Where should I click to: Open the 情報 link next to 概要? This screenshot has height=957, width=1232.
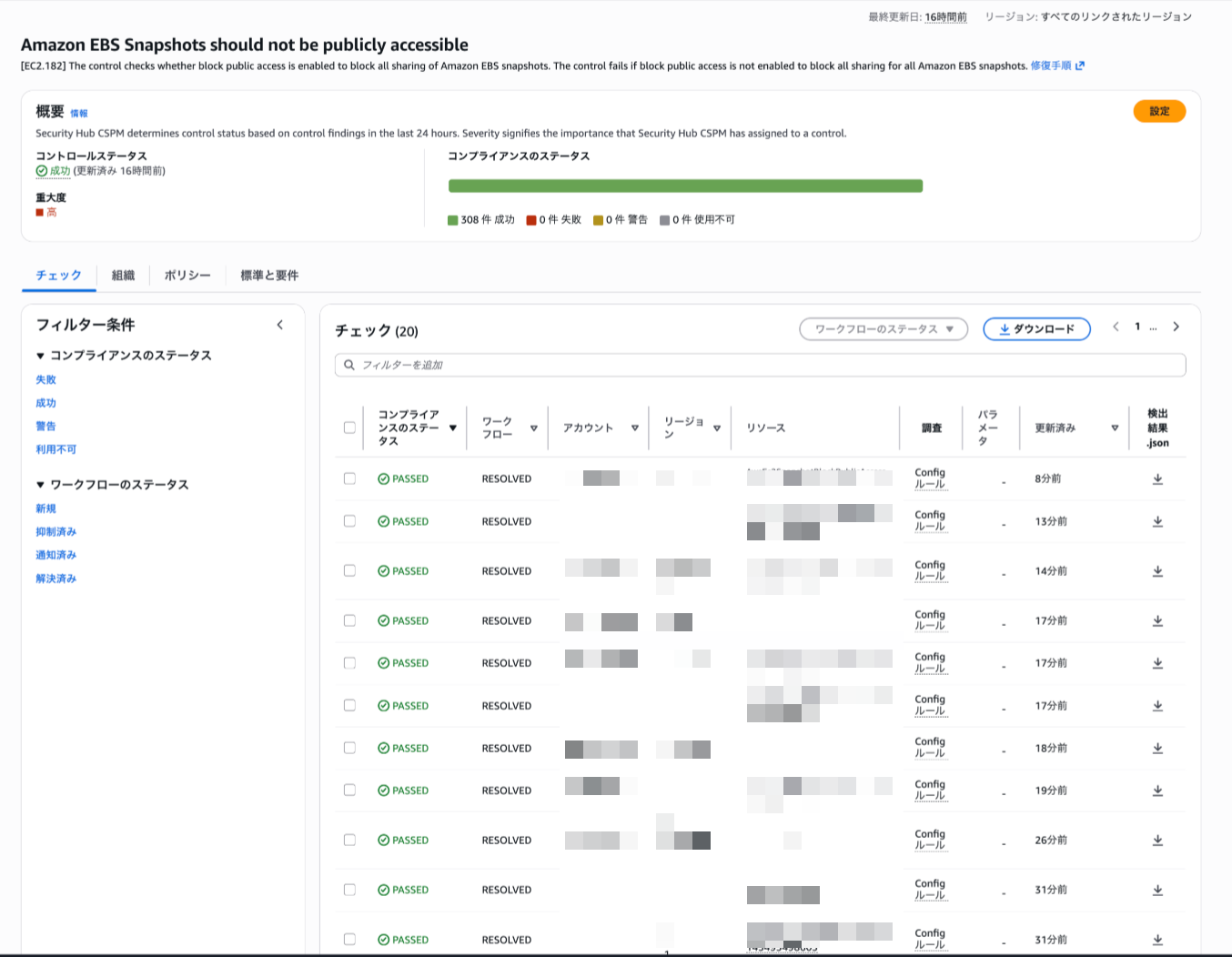tap(79, 114)
